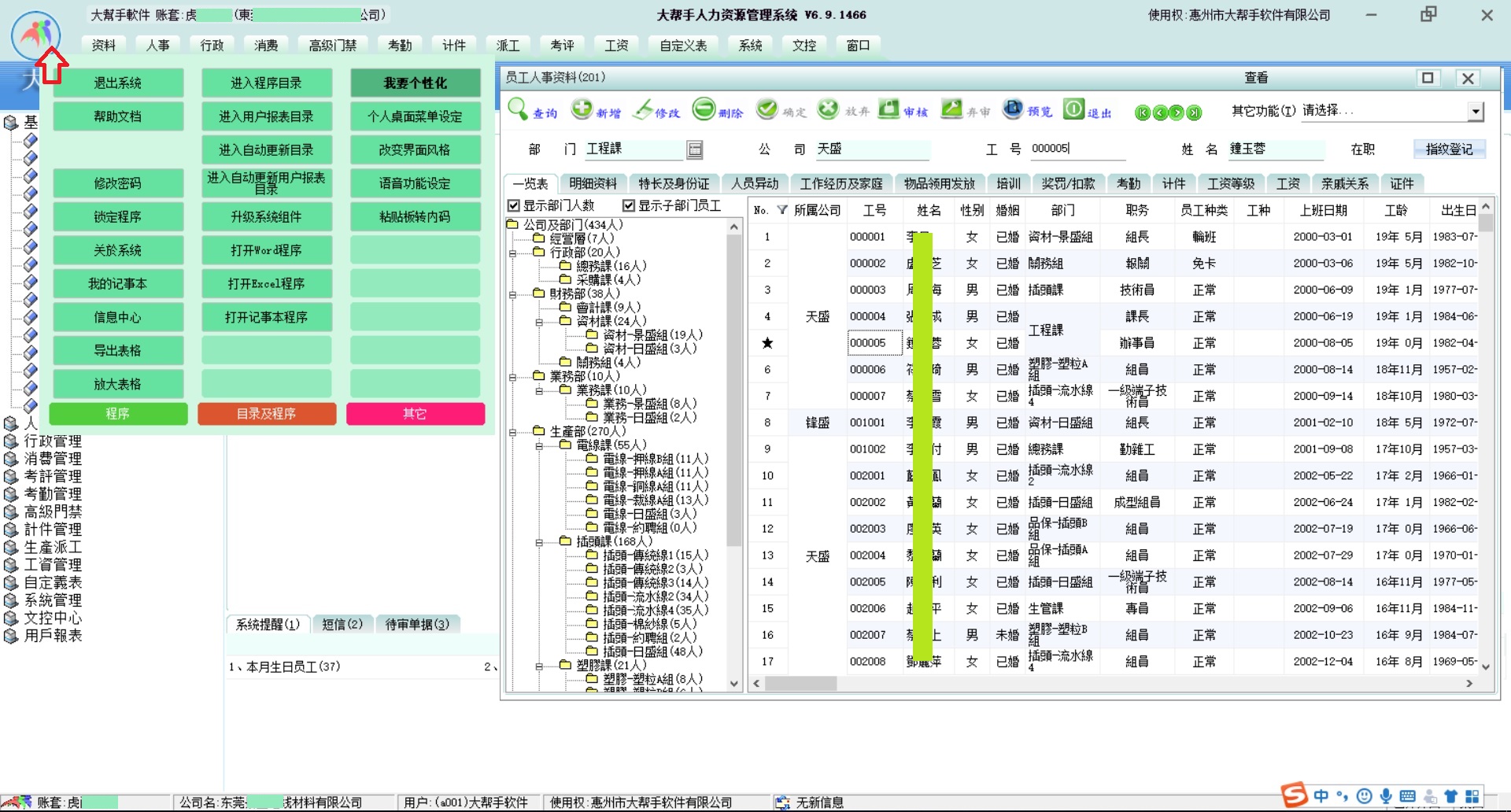The image size is (1511, 812).
Task: Switch to 奖罚/扣款 tab
Action: click(x=1068, y=183)
